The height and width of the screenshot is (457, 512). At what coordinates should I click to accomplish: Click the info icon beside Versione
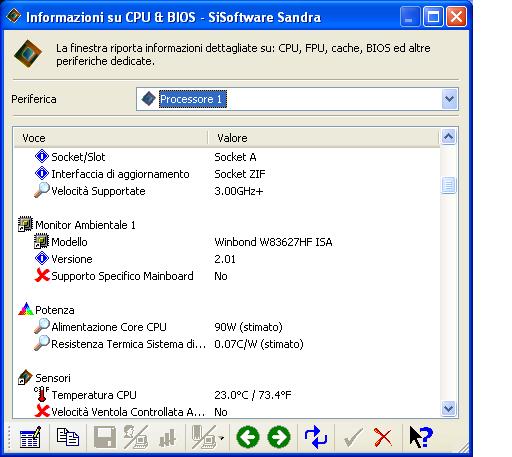pos(42,258)
